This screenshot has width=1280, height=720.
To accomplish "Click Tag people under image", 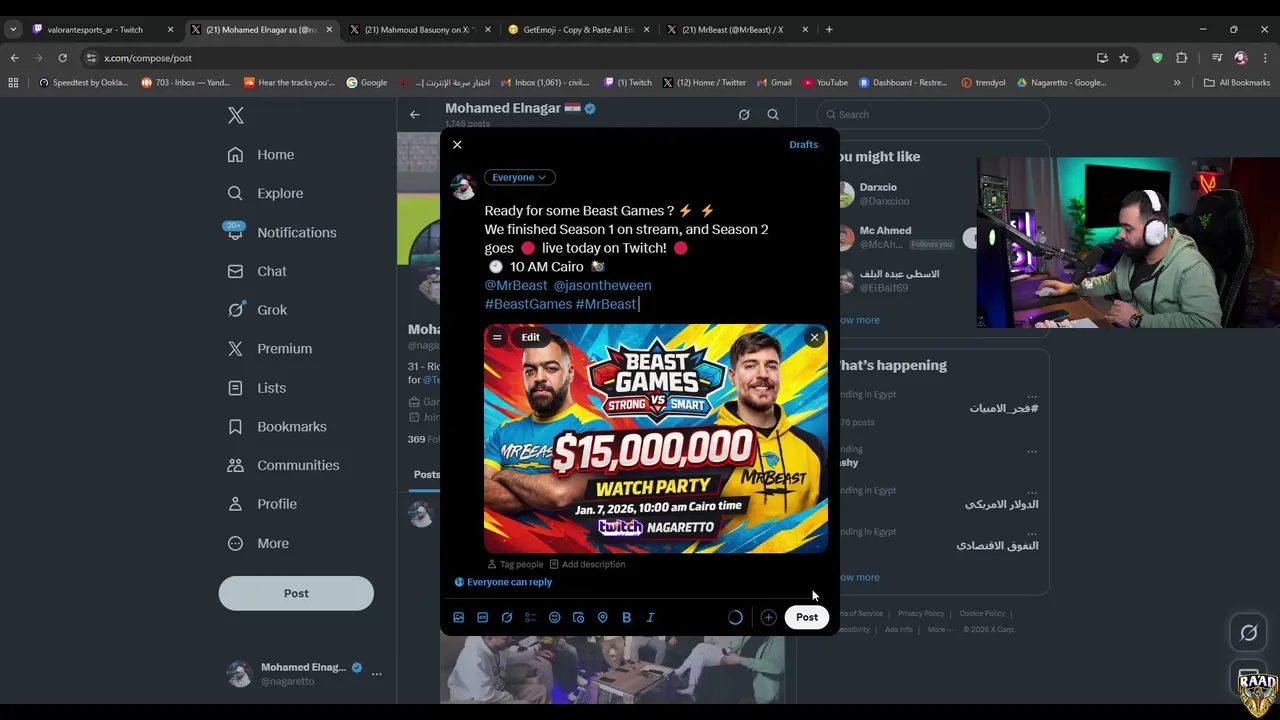I will [515, 564].
